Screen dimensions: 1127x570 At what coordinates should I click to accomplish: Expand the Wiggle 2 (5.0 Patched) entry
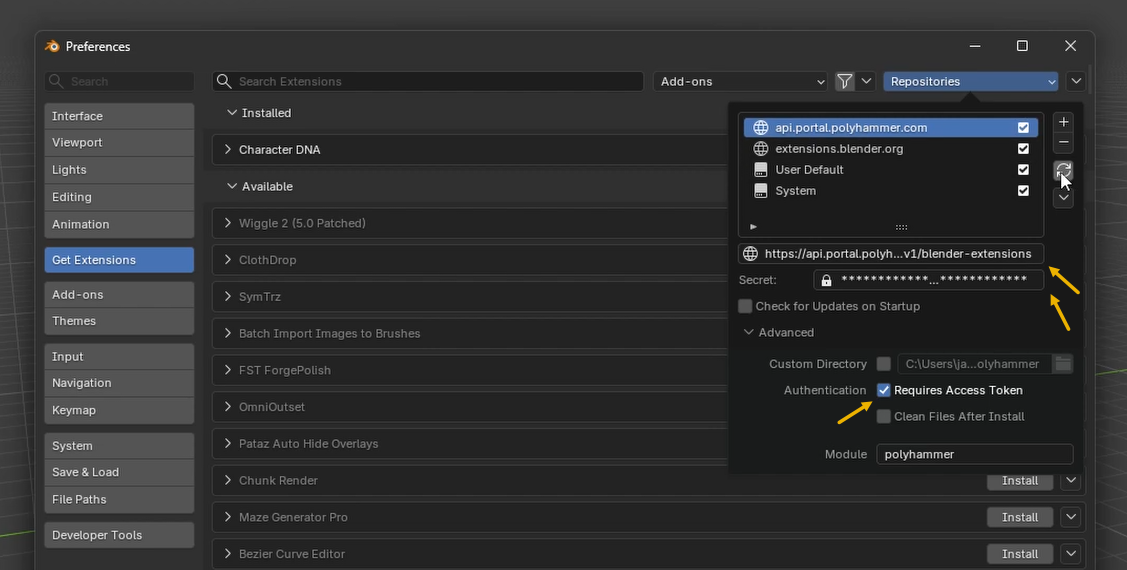tap(228, 223)
